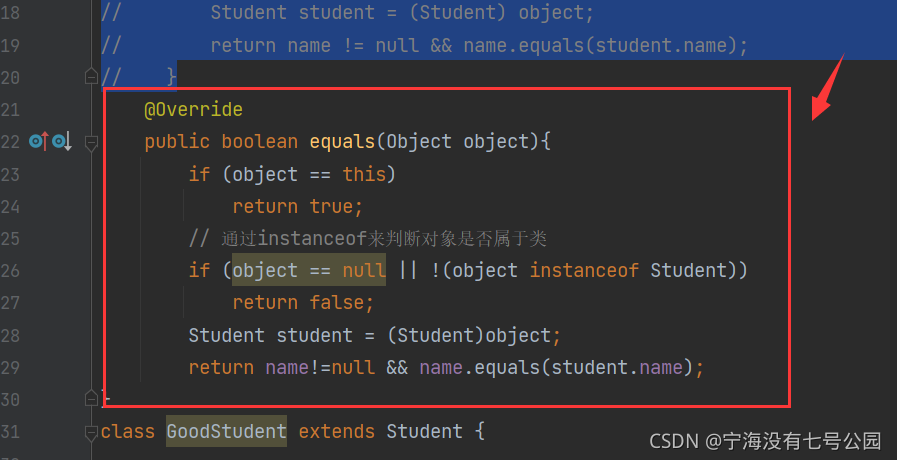Image resolution: width=897 pixels, height=460 pixels.
Task: Click the 'return false;' statement
Action: [x=303, y=302]
